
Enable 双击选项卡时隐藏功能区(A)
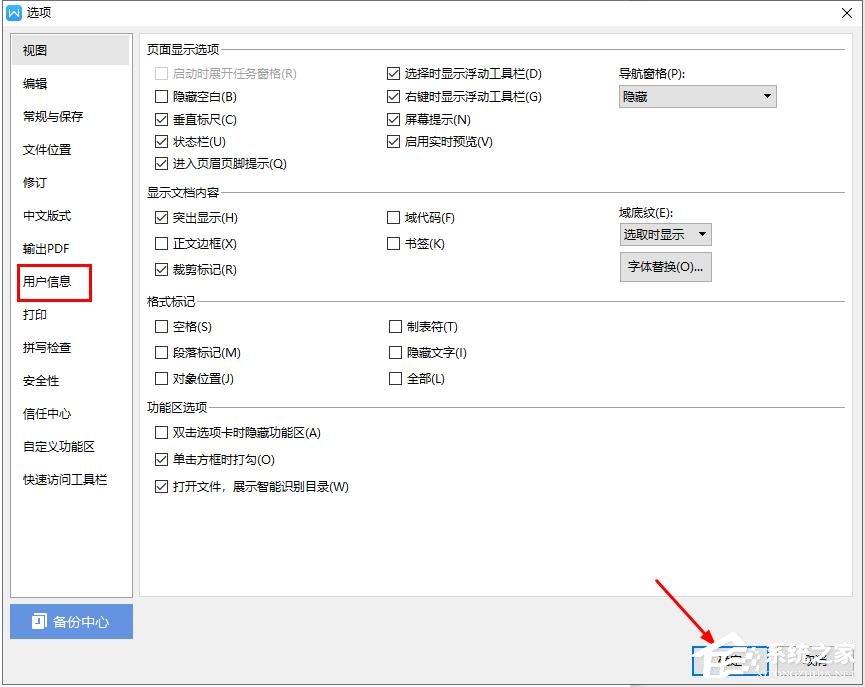pyautogui.click(x=161, y=433)
